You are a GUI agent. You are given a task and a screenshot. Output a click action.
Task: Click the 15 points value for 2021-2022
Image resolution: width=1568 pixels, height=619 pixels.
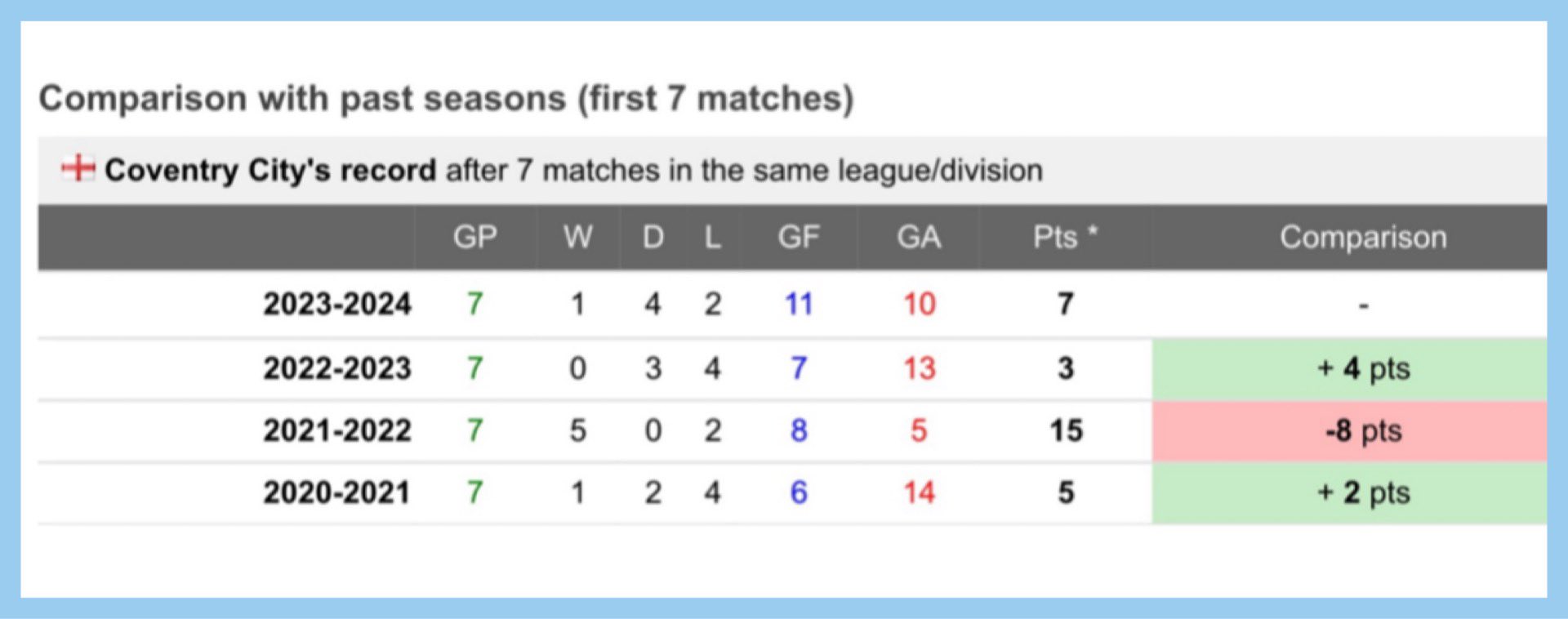(1067, 430)
